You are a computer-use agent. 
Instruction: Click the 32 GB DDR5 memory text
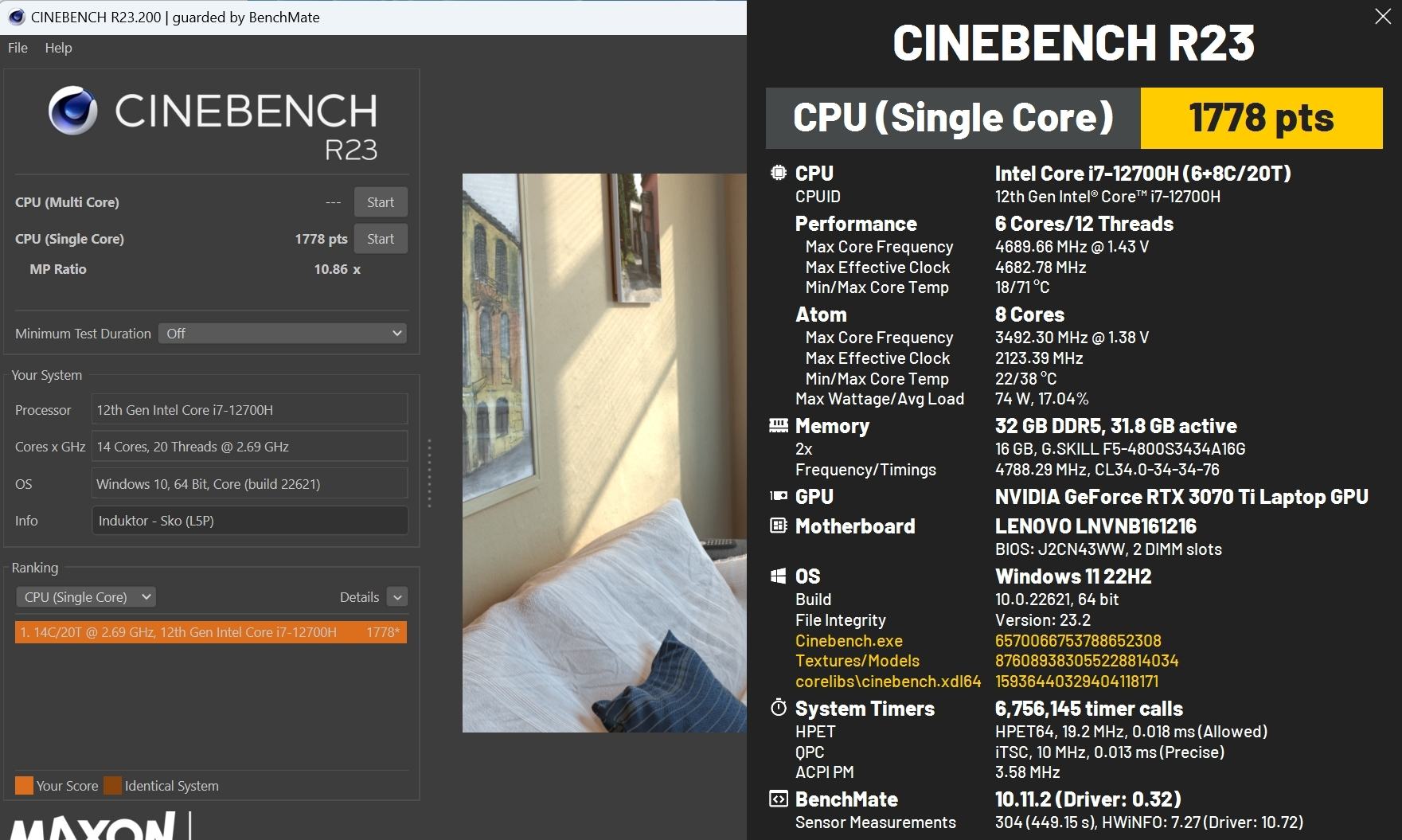tap(1116, 426)
